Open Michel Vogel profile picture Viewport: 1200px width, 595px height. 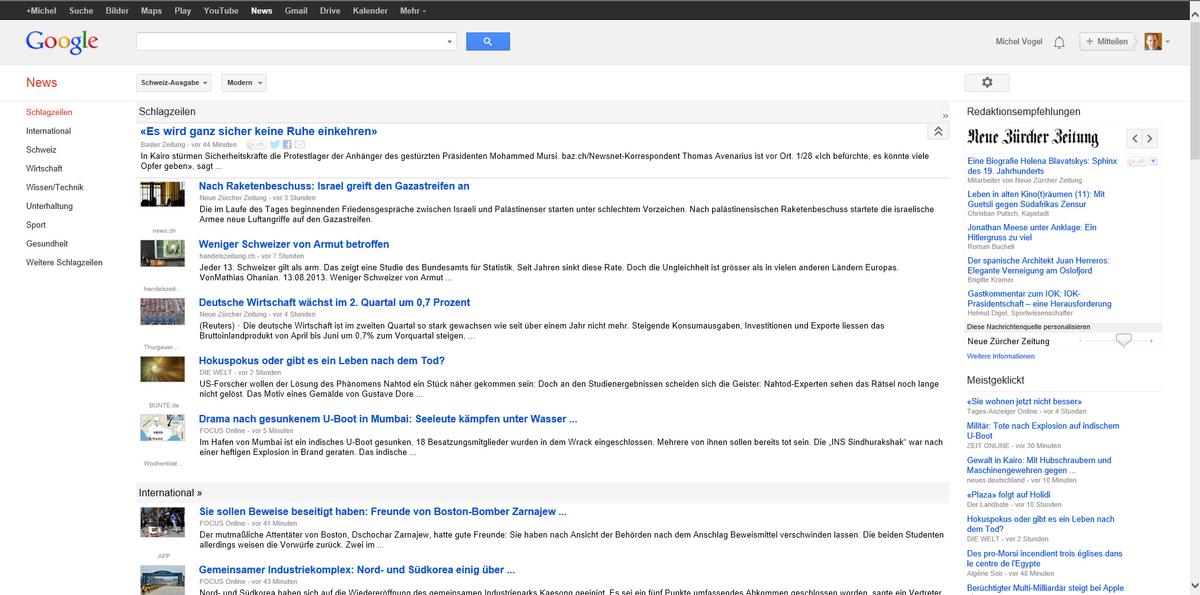[x=1152, y=41]
